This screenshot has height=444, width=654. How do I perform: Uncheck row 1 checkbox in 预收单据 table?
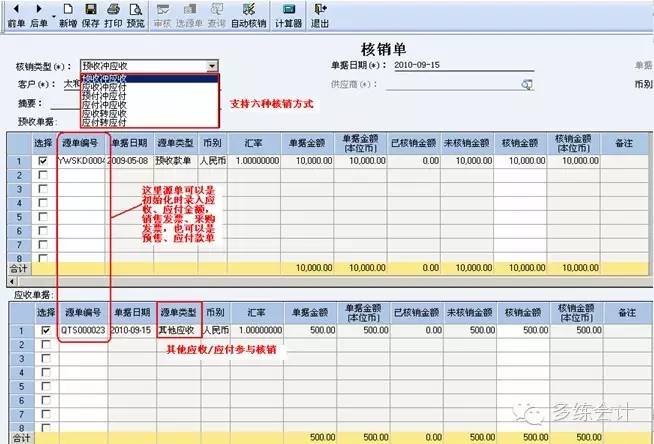(x=43, y=161)
